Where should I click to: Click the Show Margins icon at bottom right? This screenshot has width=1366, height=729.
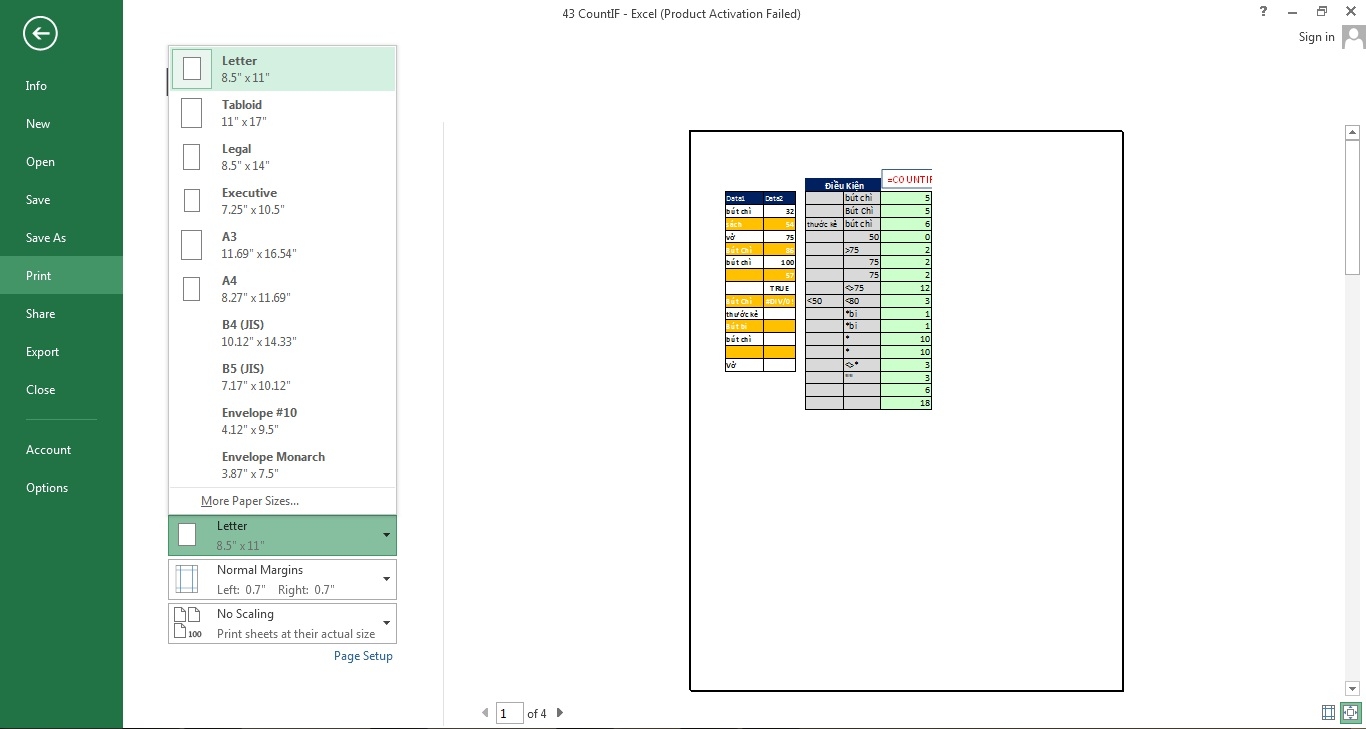pyautogui.click(x=1328, y=713)
